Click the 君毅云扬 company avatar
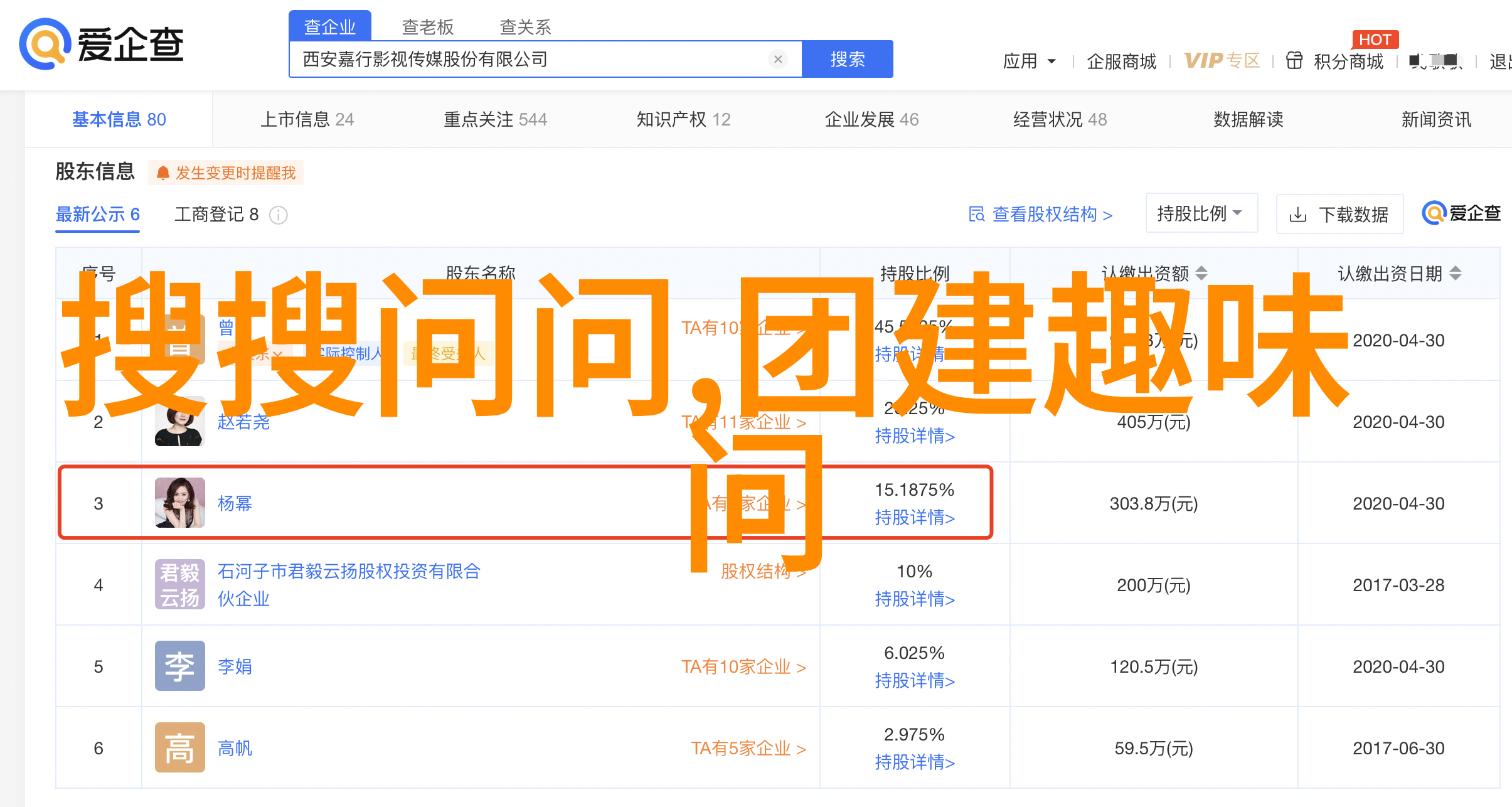 (180, 584)
